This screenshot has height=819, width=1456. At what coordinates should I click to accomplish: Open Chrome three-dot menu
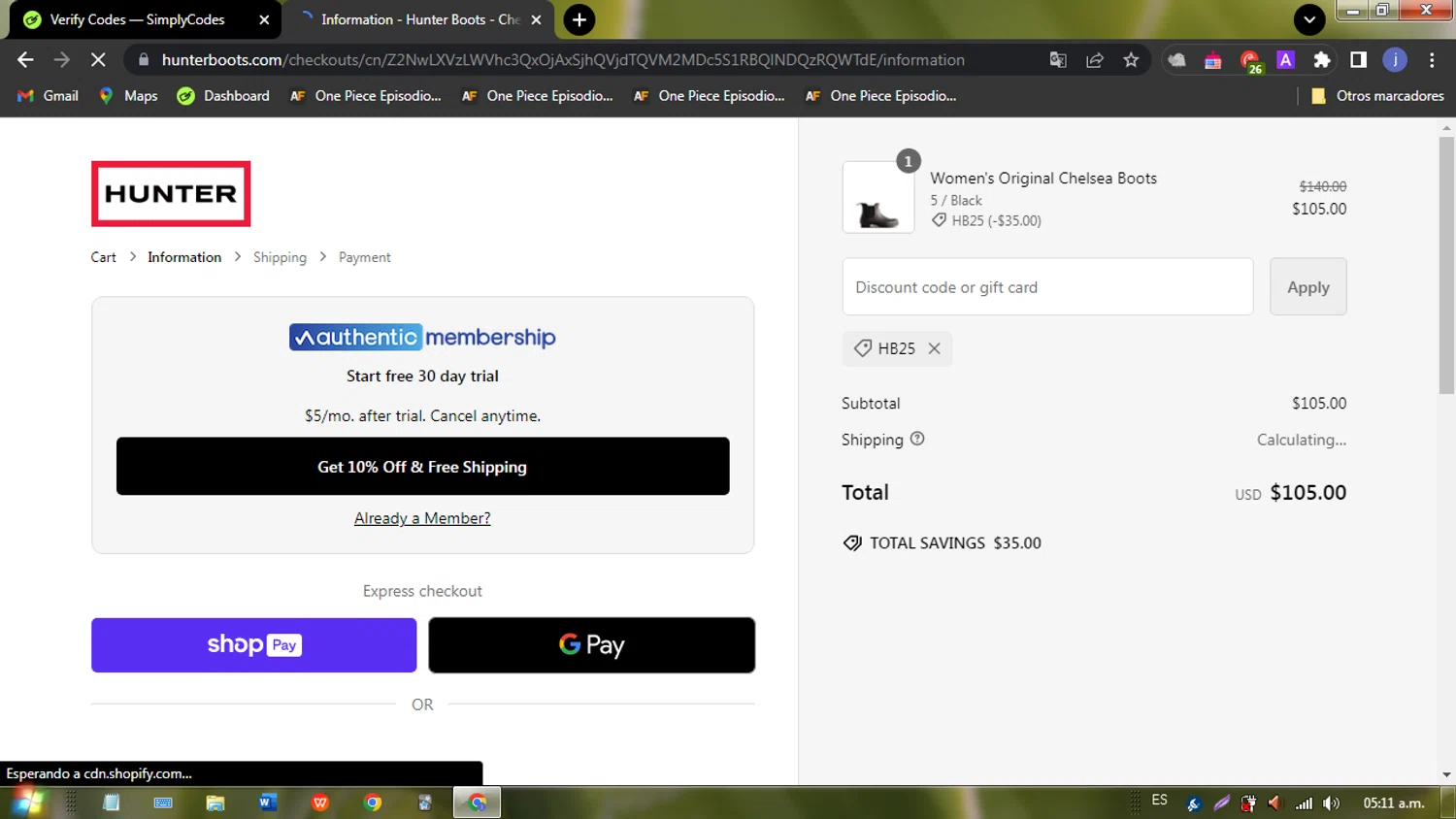pyautogui.click(x=1432, y=60)
